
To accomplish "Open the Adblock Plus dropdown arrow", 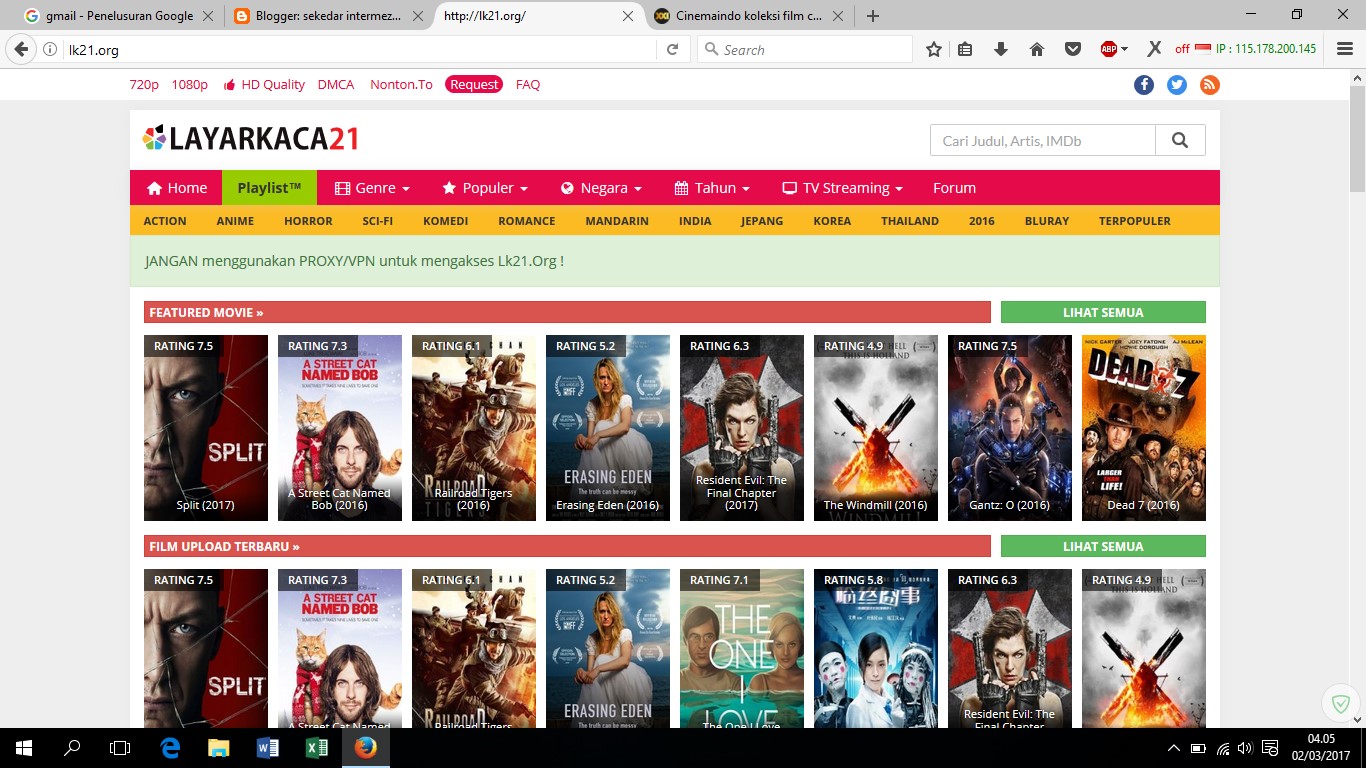I will pos(1125,49).
